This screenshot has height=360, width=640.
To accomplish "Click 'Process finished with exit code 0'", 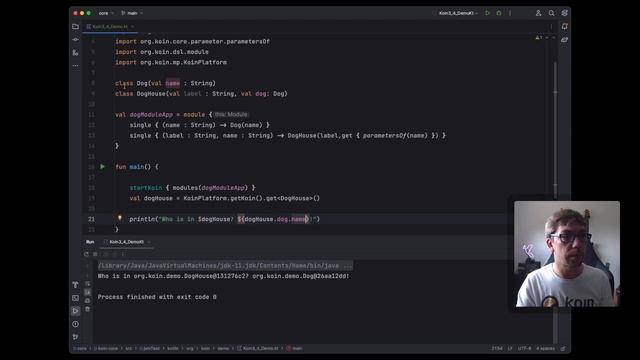I will click(157, 297).
